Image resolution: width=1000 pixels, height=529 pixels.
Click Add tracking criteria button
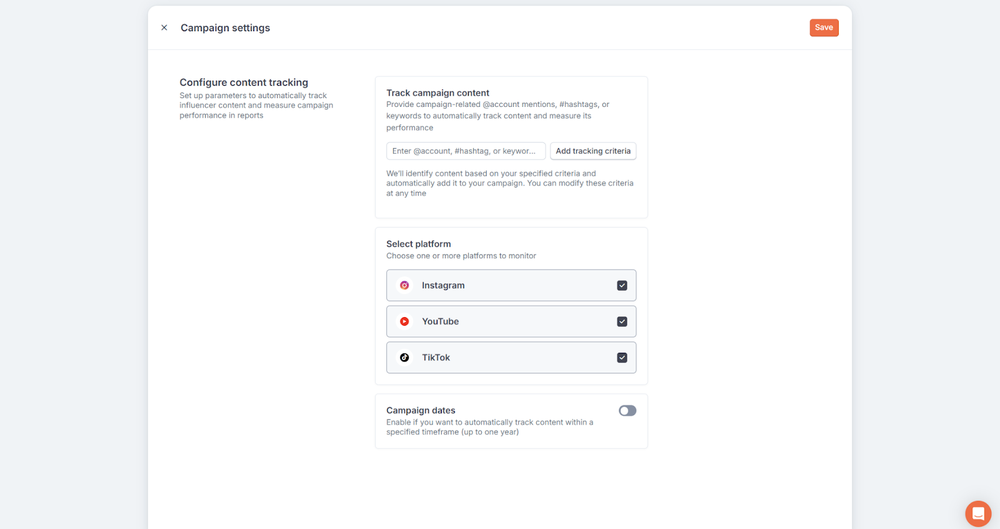593,151
